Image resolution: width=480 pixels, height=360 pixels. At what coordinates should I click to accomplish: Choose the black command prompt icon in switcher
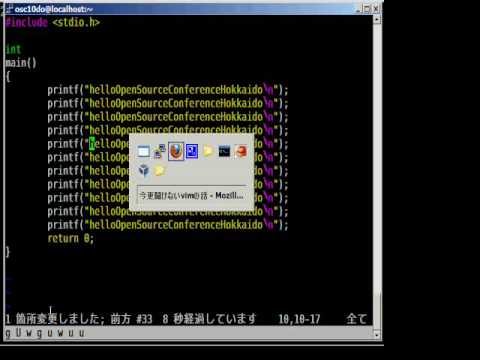tap(224, 152)
